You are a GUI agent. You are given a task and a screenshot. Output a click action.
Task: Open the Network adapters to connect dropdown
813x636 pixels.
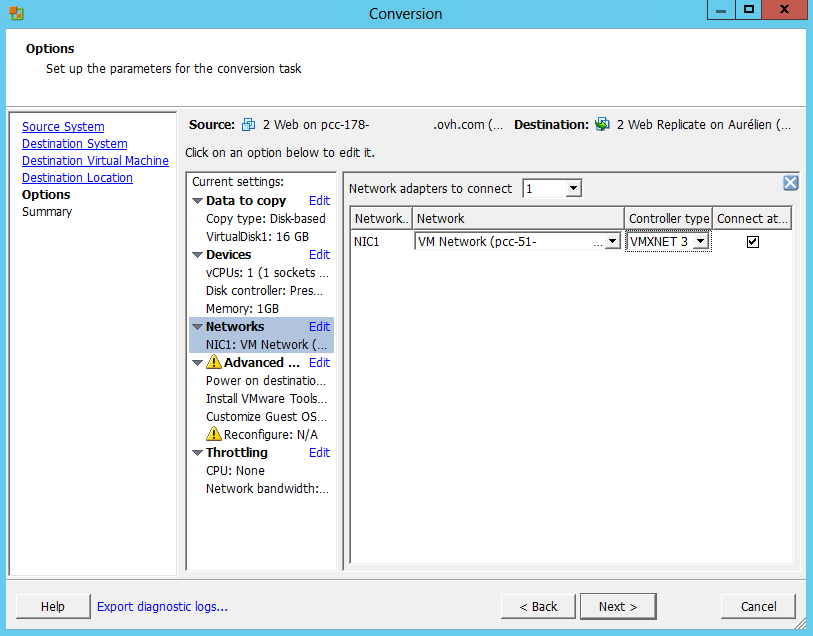pos(573,189)
